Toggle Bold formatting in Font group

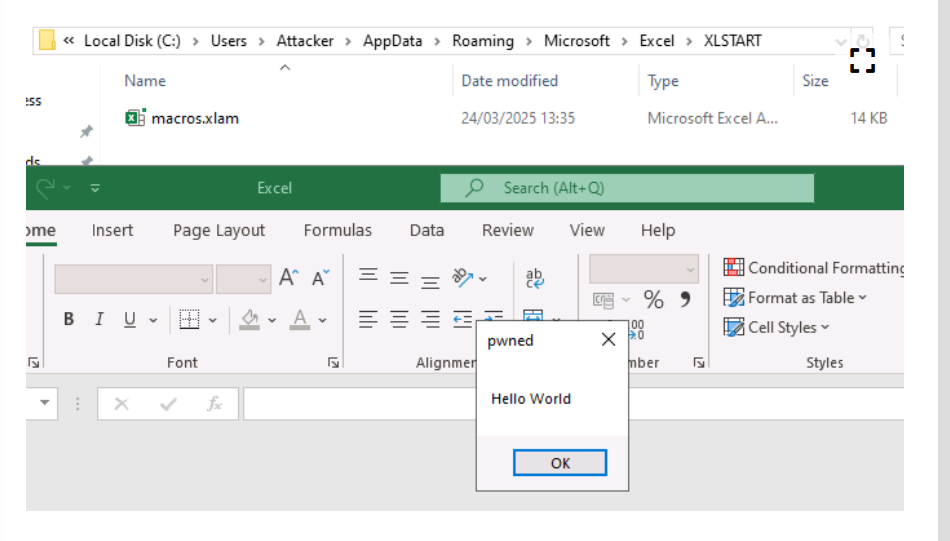pyautogui.click(x=68, y=319)
